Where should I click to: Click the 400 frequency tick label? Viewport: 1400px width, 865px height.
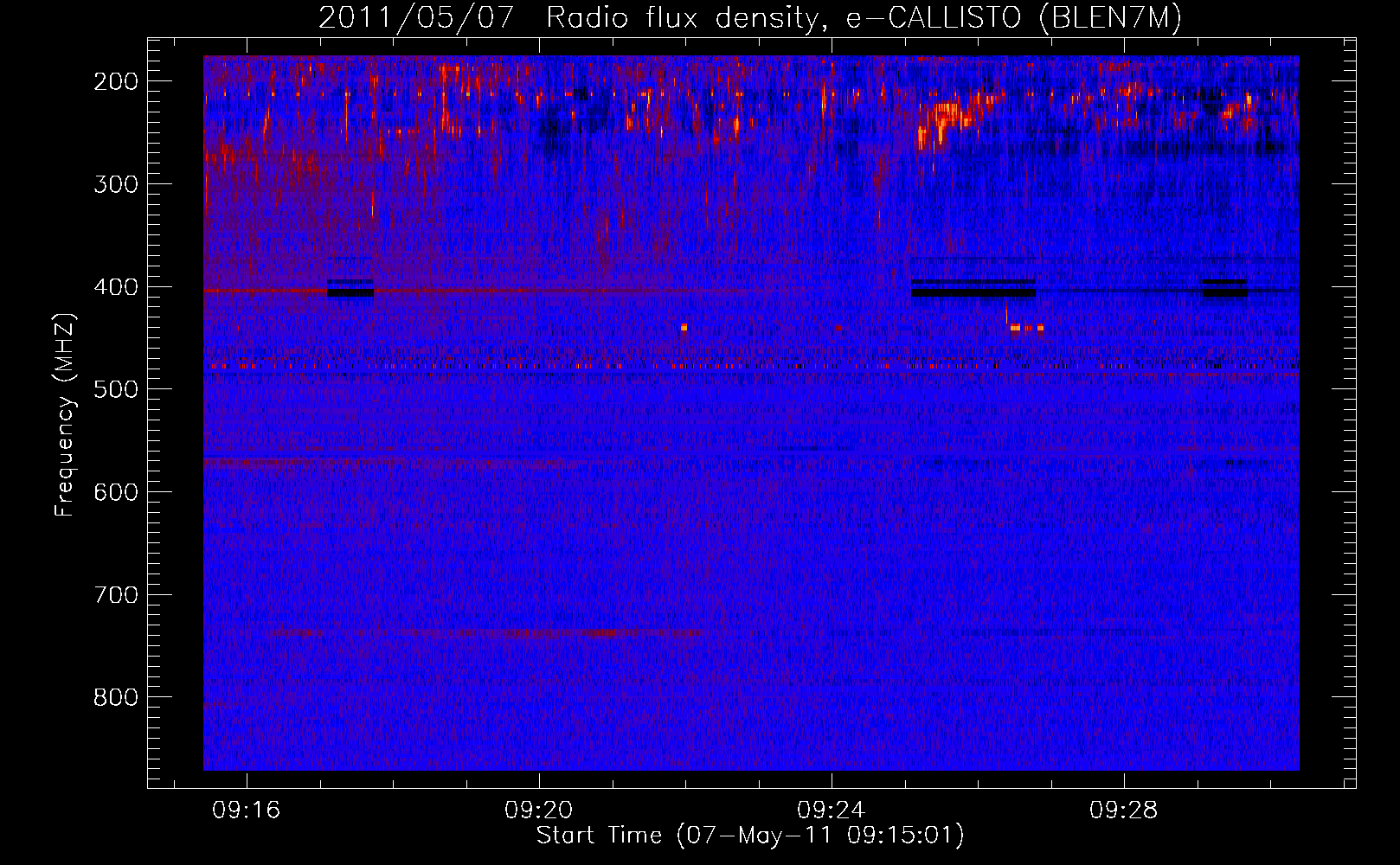coord(116,287)
